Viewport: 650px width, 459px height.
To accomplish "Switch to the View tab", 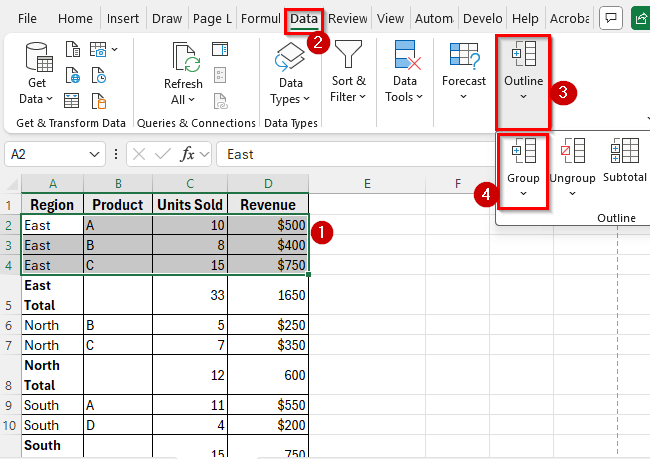I will (x=390, y=19).
